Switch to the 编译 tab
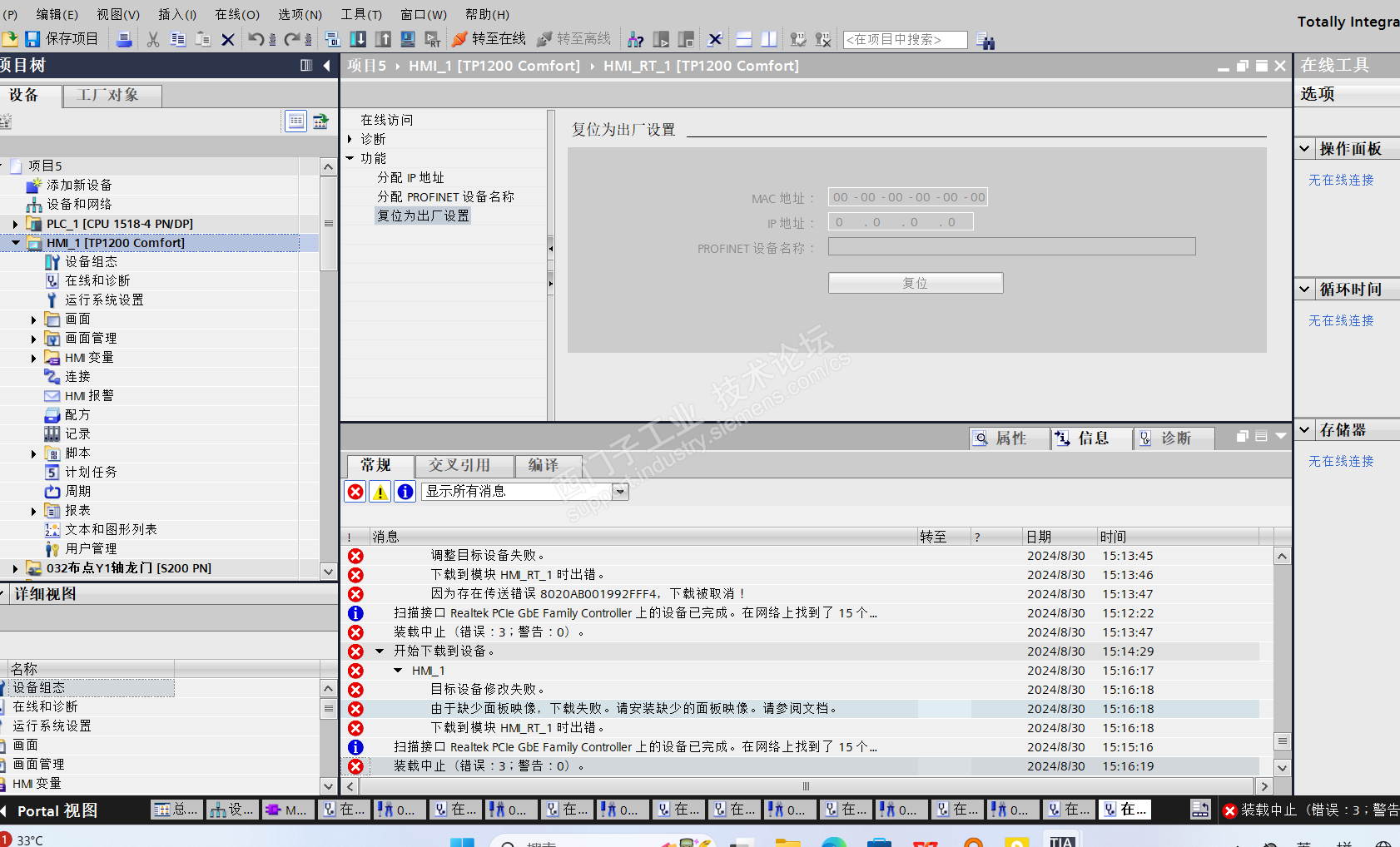The image size is (1400, 847). coord(549,465)
